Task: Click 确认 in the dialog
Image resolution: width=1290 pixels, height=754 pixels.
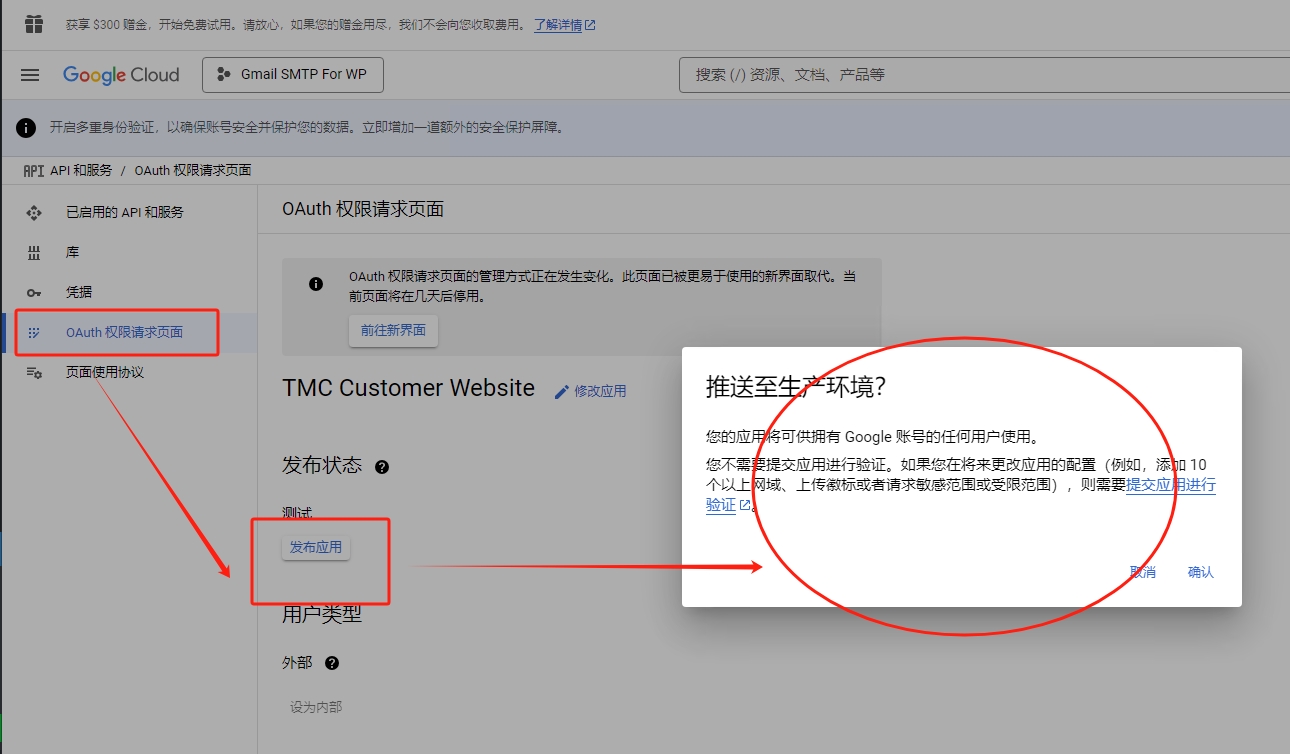Action: click(x=1200, y=572)
